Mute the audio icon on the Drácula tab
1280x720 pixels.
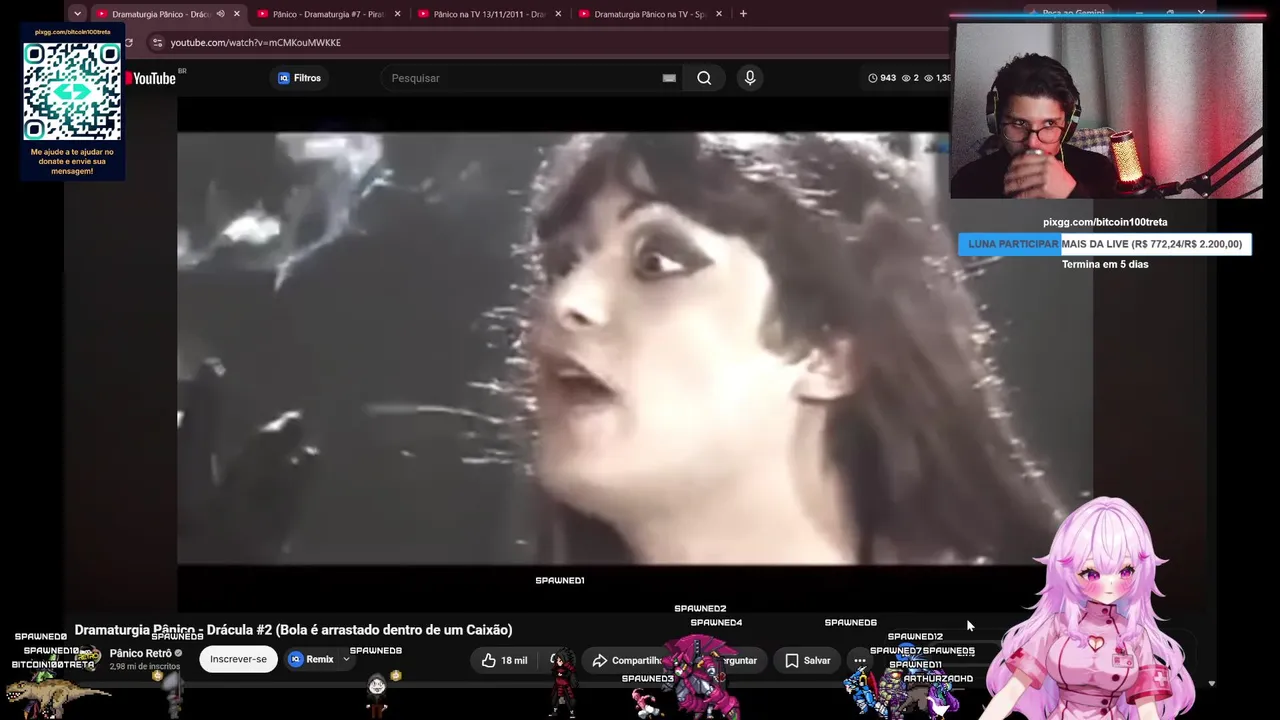(x=220, y=14)
